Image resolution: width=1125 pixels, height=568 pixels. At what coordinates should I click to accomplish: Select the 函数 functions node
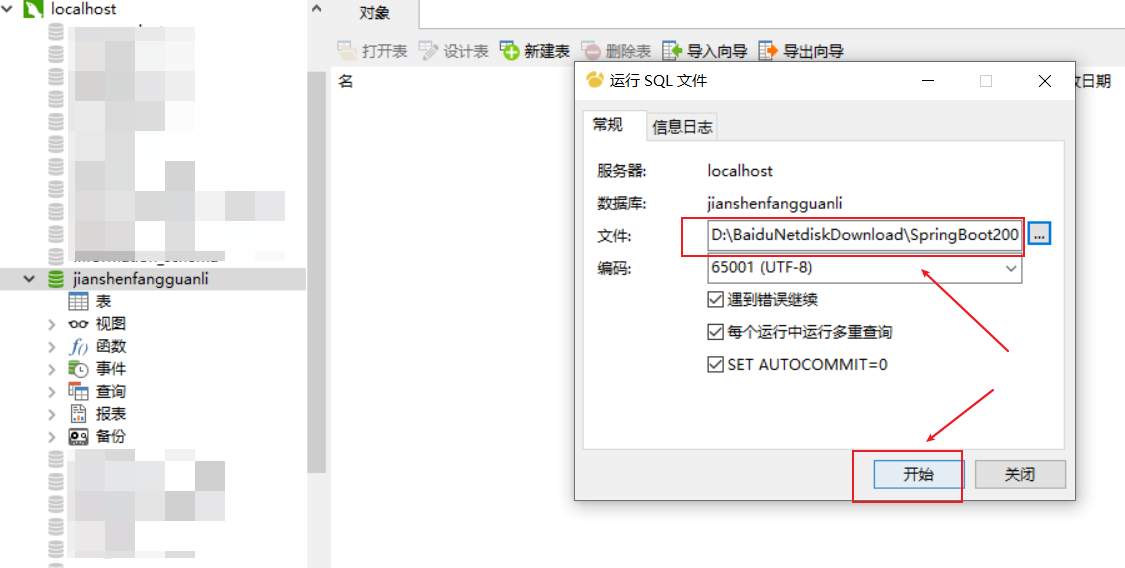tap(110, 346)
